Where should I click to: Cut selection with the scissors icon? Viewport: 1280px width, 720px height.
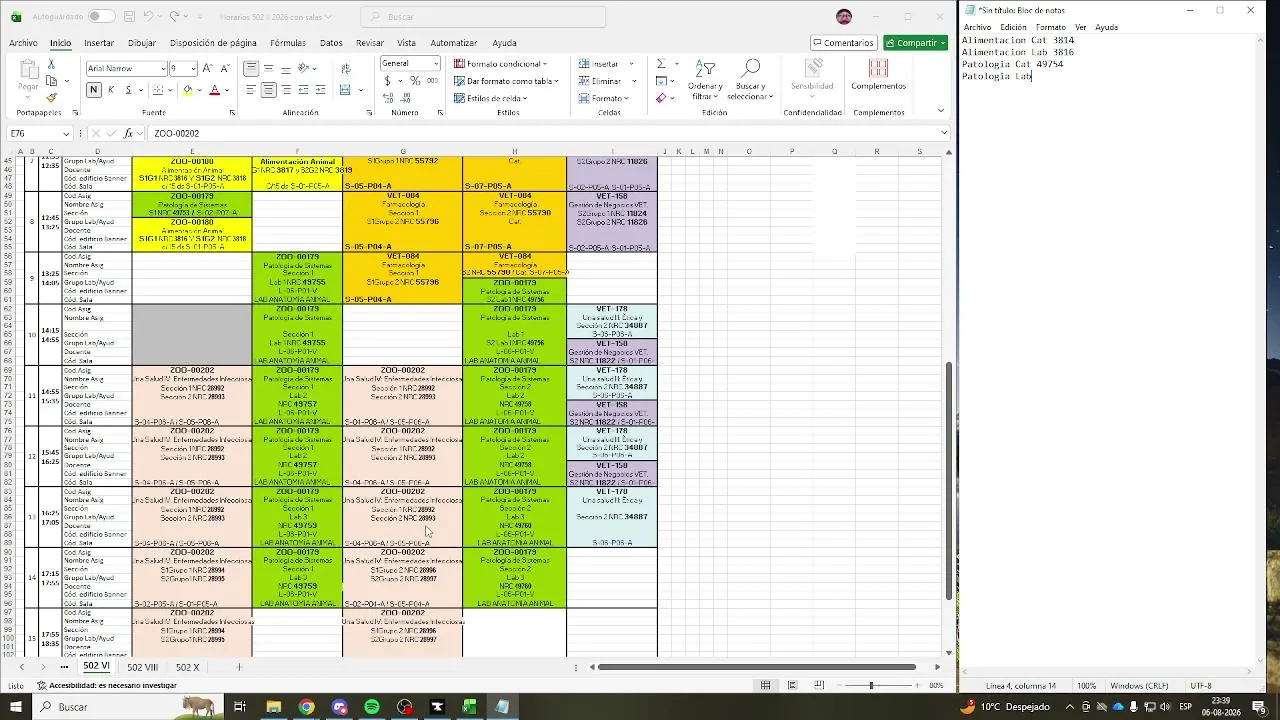pos(52,65)
